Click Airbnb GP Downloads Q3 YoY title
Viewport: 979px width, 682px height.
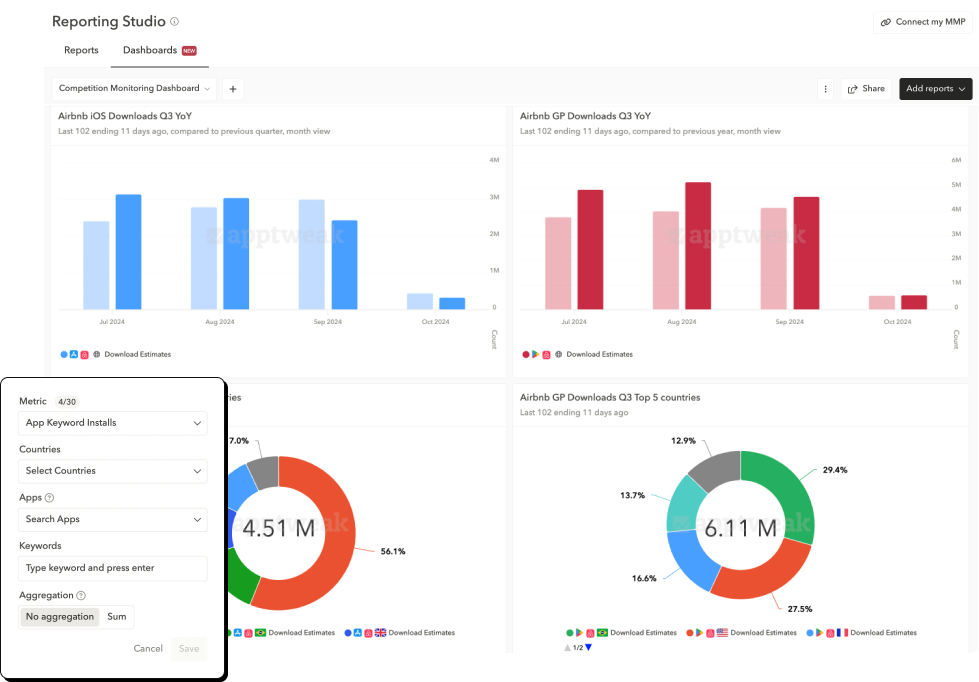pyautogui.click(x=586, y=116)
